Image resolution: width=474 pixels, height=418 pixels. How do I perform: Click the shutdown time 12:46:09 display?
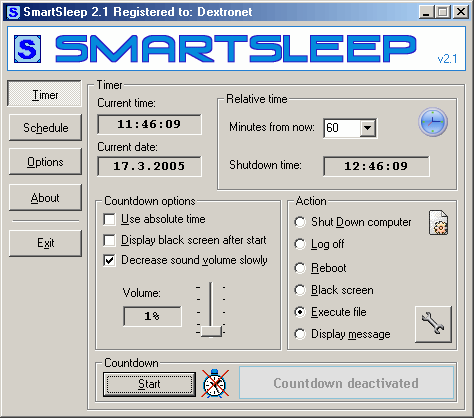(376, 166)
